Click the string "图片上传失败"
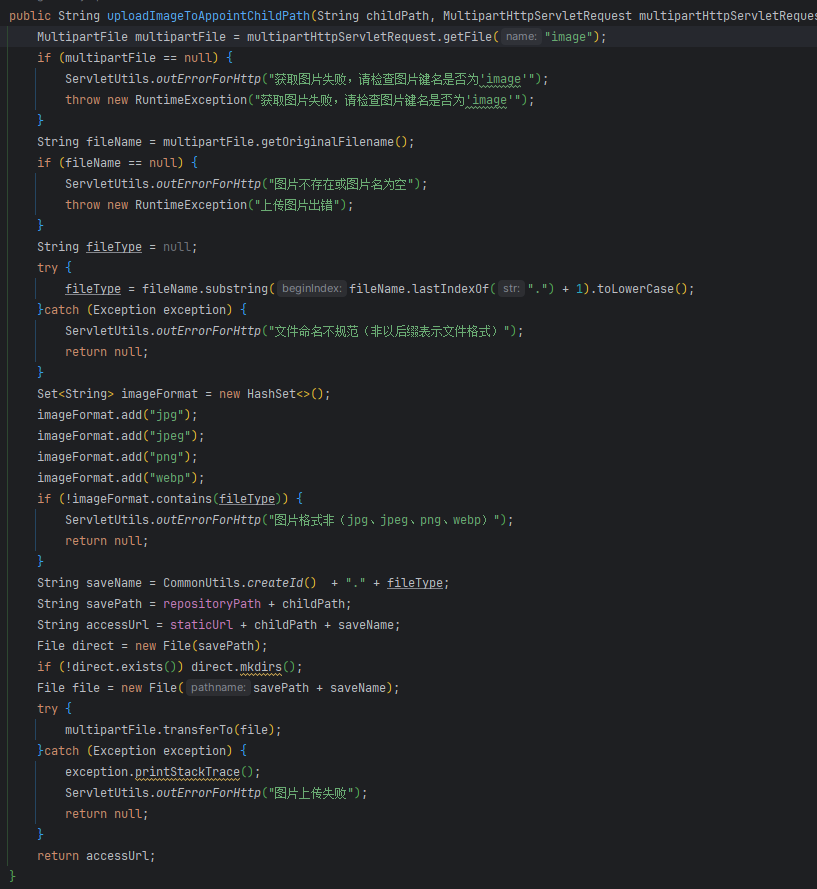 point(311,793)
